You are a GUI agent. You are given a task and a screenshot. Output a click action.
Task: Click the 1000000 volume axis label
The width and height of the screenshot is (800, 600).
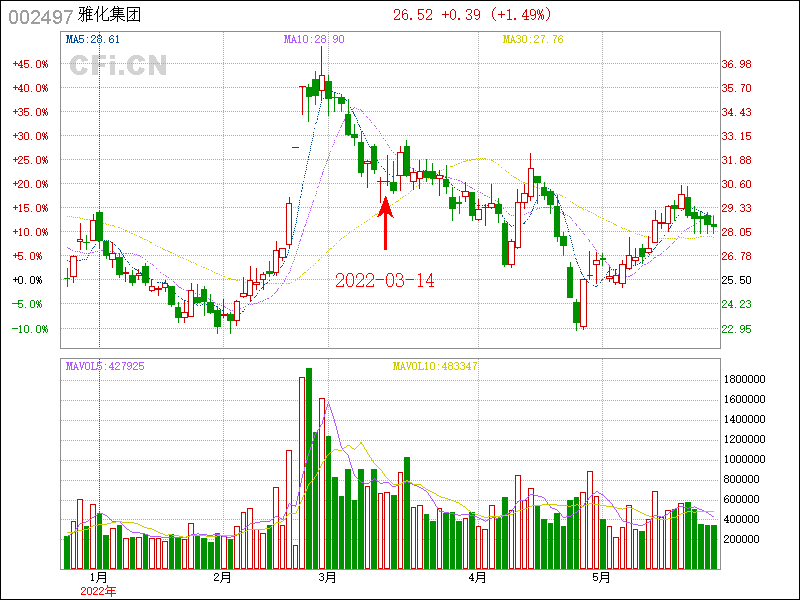tap(744, 459)
